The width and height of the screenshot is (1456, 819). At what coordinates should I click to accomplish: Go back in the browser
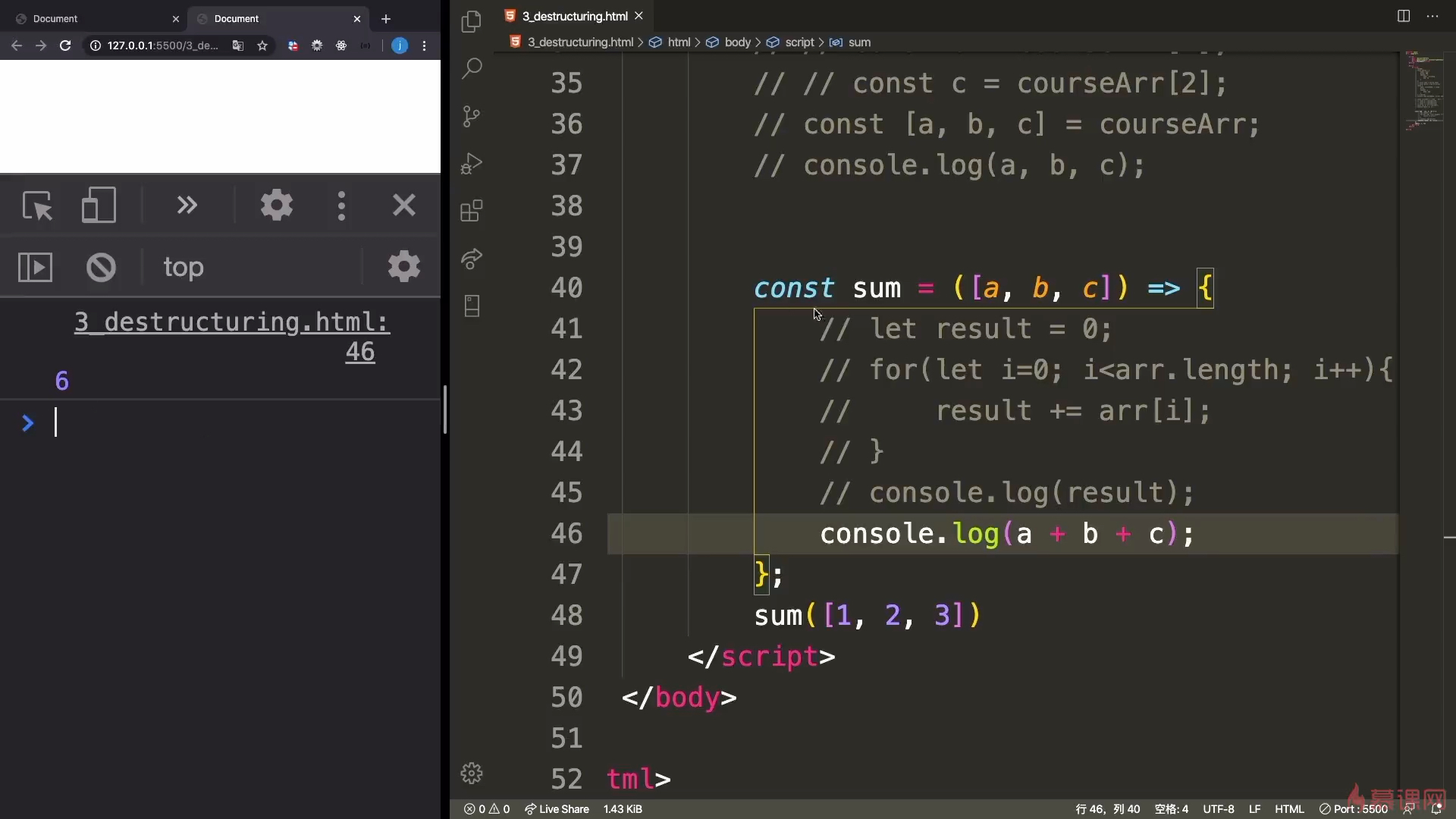point(17,45)
